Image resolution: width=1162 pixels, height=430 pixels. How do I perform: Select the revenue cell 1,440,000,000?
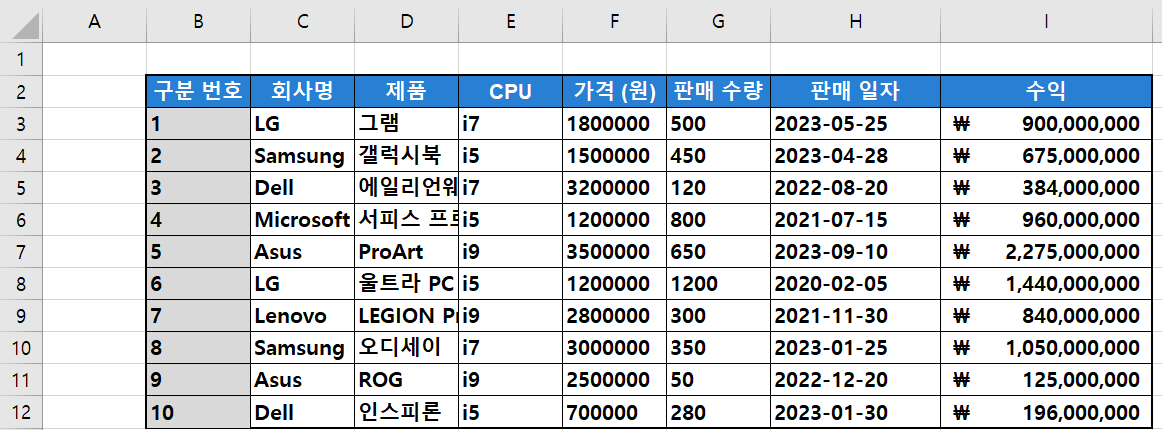click(x=1046, y=283)
